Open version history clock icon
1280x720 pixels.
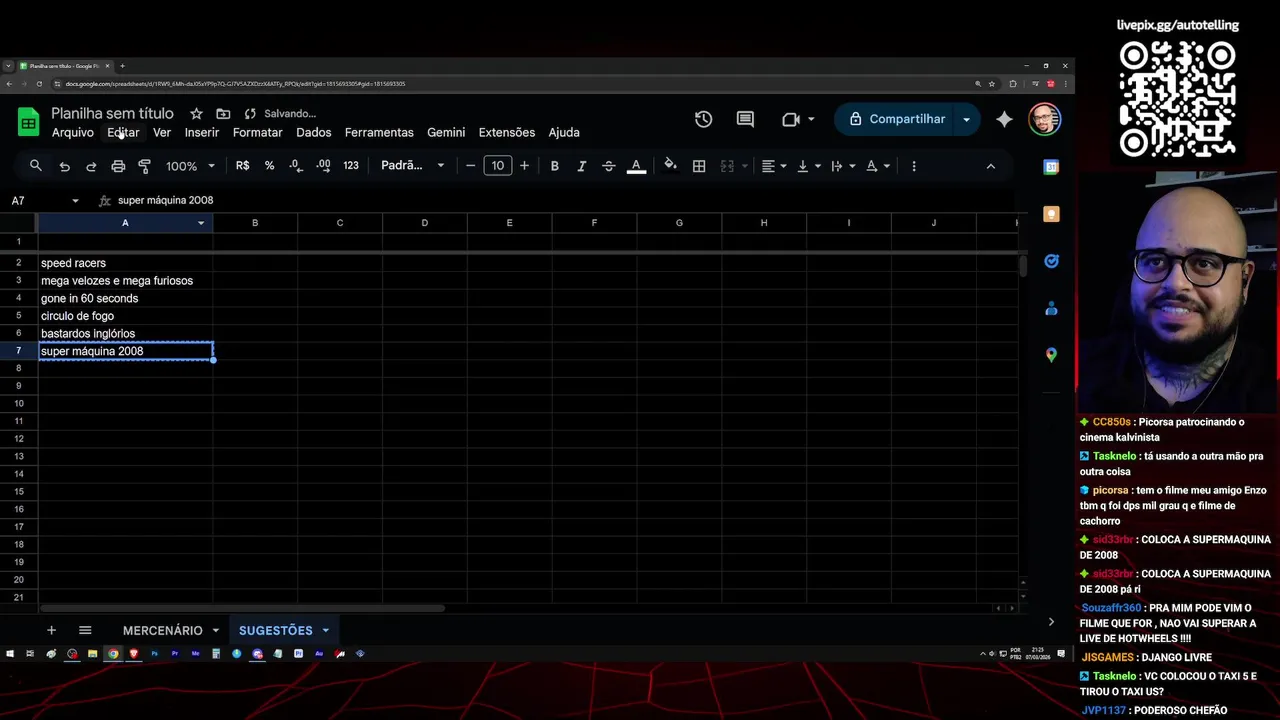(x=704, y=119)
